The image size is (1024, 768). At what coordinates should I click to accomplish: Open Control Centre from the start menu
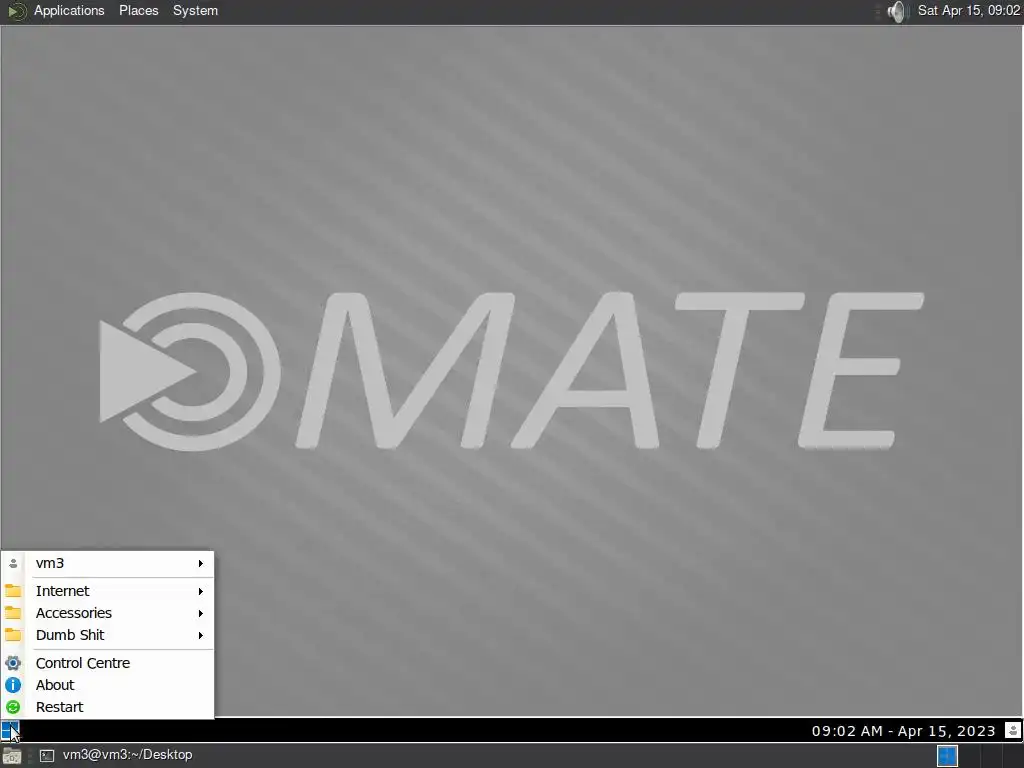pos(108,663)
